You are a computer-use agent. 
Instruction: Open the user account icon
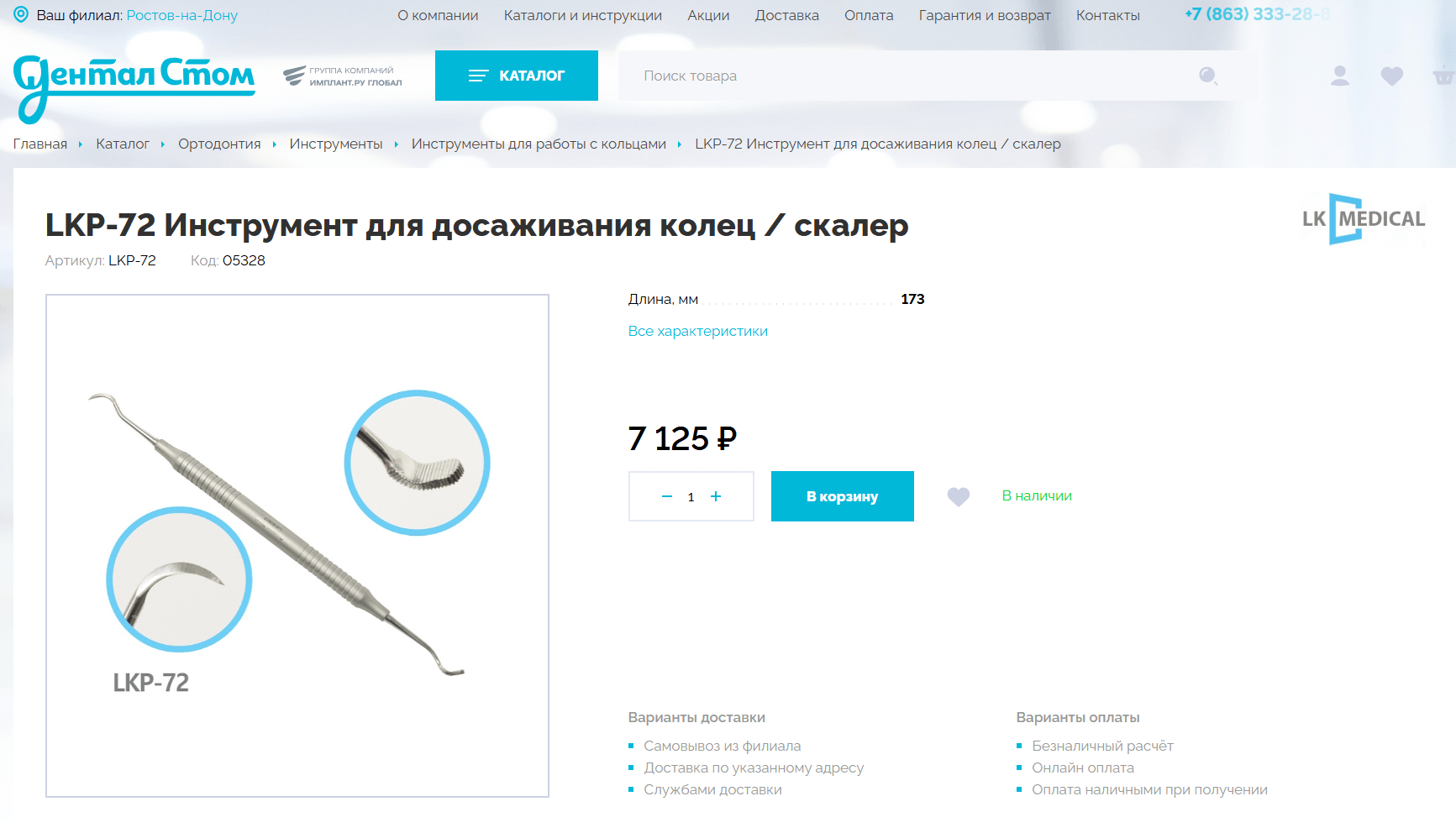coord(1340,76)
